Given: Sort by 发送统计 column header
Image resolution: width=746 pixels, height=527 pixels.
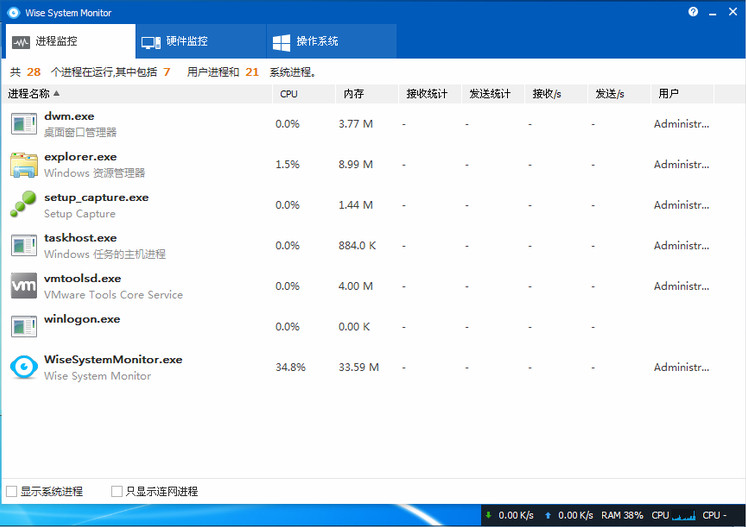Looking at the screenshot, I should 492,94.
